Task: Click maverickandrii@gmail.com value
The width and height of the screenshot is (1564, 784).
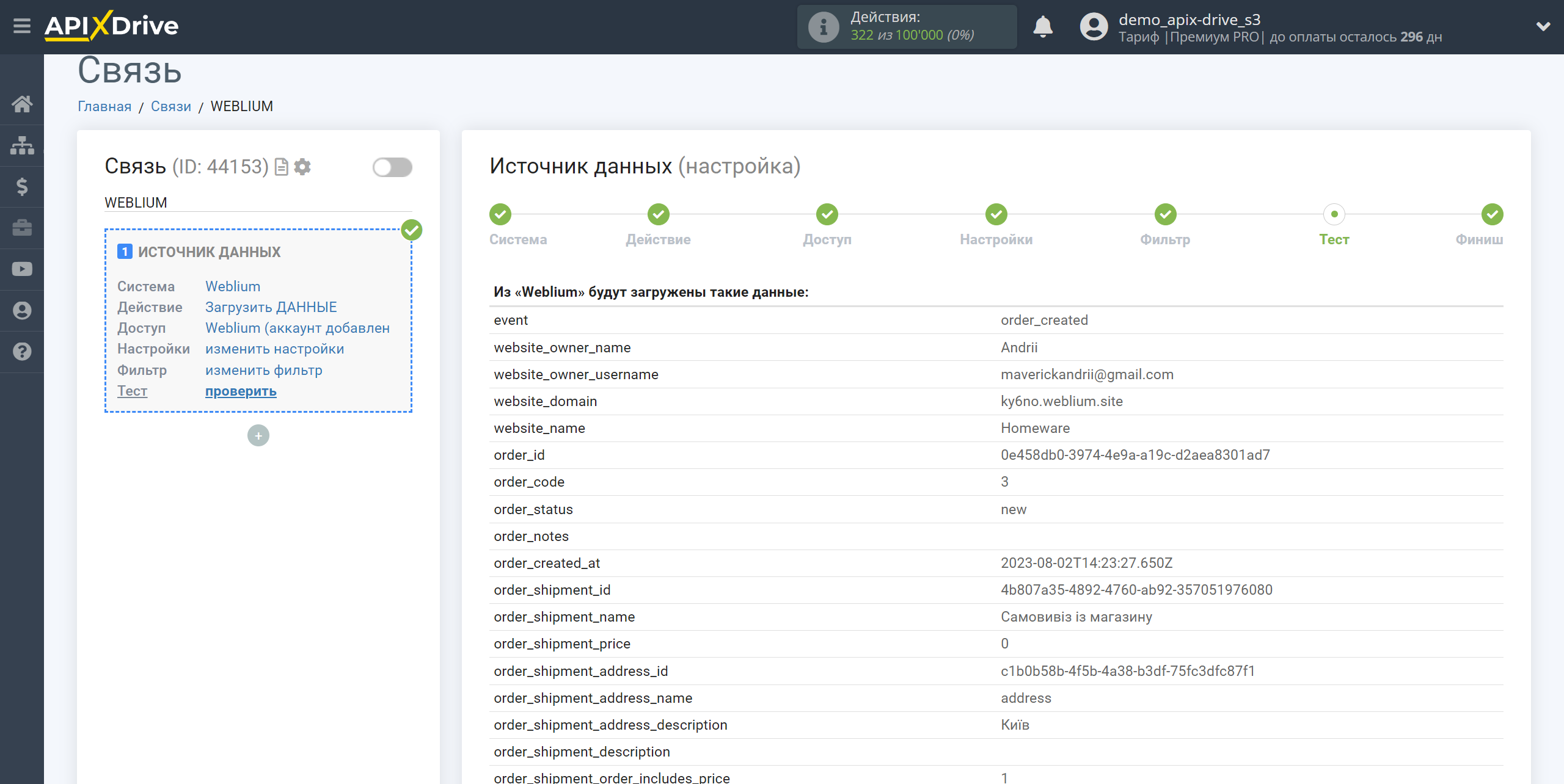Action: (x=1087, y=374)
